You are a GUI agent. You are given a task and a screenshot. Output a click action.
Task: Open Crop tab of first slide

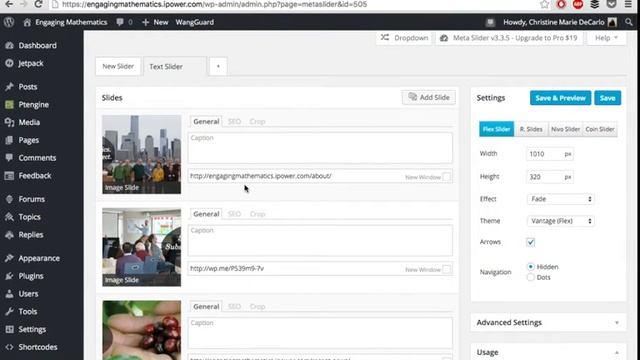[257, 121]
